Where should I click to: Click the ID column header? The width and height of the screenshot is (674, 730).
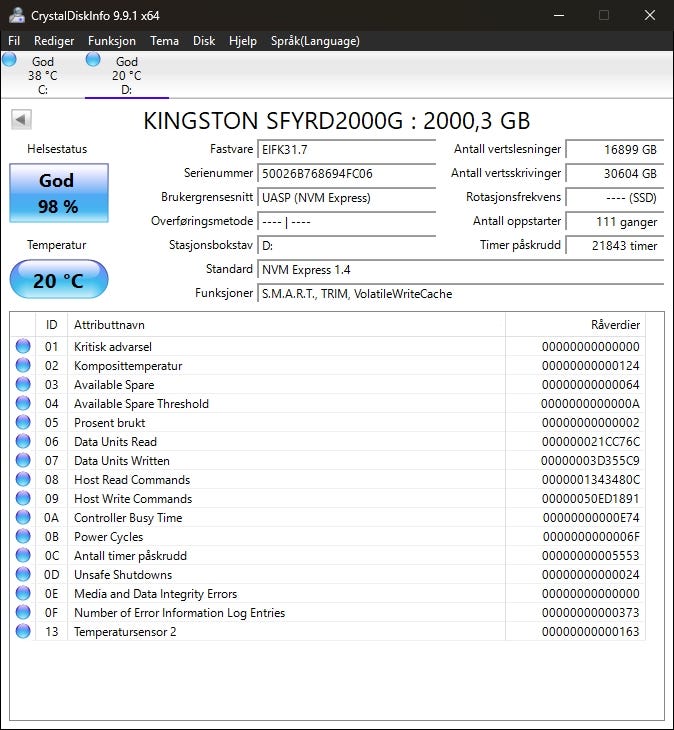coord(51,324)
